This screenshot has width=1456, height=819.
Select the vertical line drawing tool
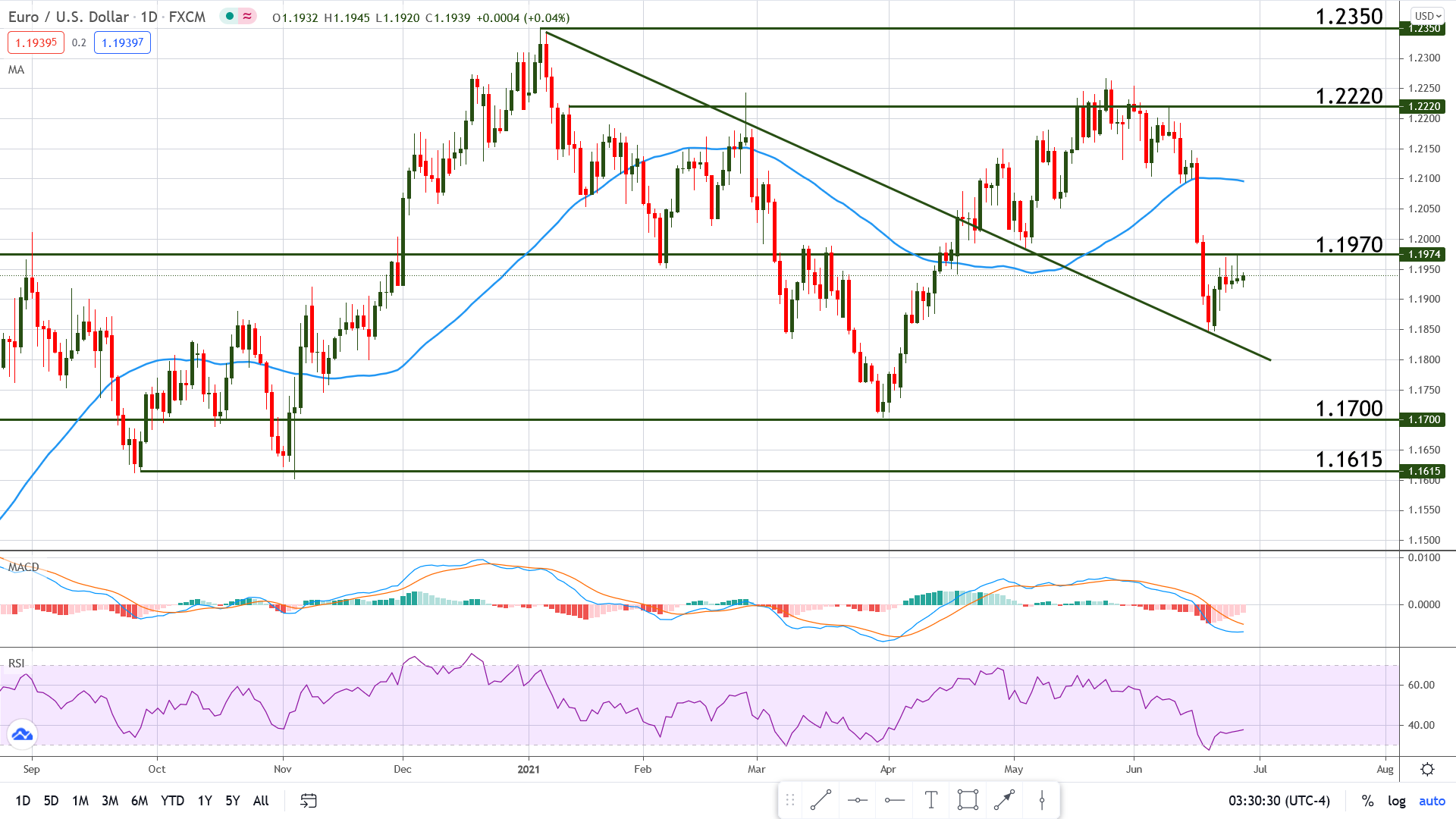[x=1042, y=800]
